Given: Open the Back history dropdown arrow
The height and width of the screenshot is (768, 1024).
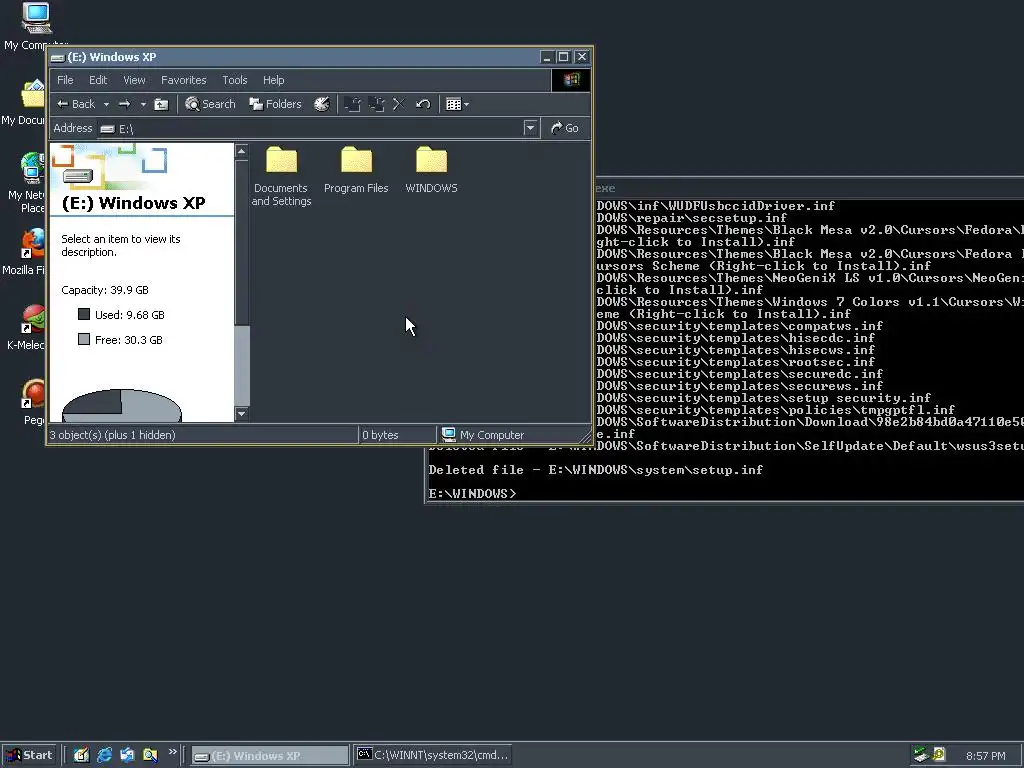Looking at the screenshot, I should coord(106,104).
